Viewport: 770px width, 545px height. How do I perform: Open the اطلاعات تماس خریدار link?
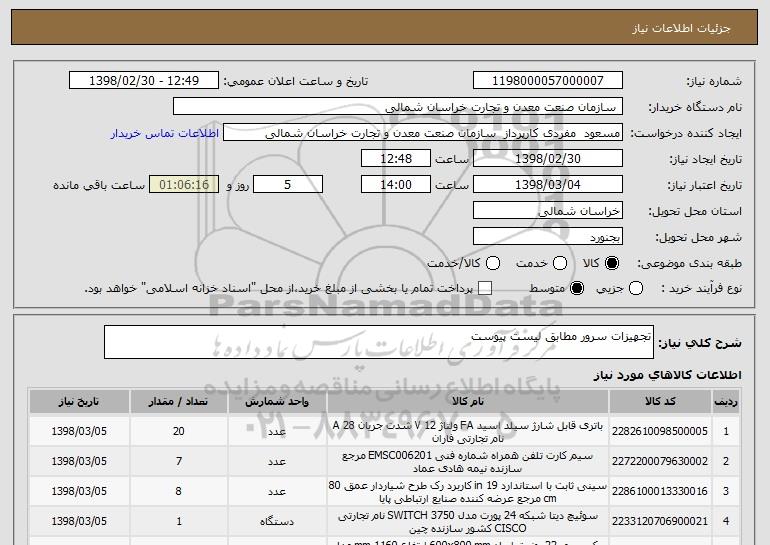click(165, 133)
